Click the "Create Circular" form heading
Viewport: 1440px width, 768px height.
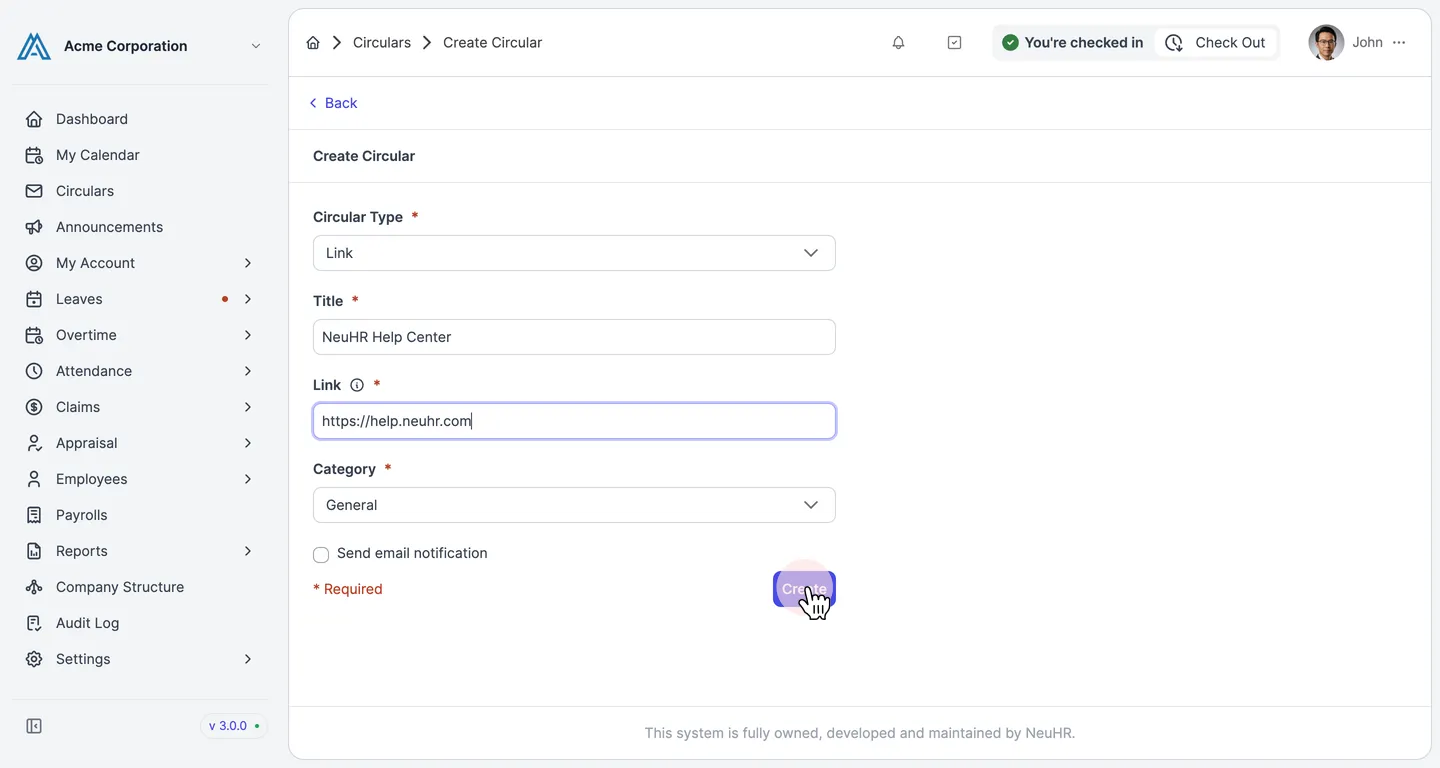[x=364, y=156]
